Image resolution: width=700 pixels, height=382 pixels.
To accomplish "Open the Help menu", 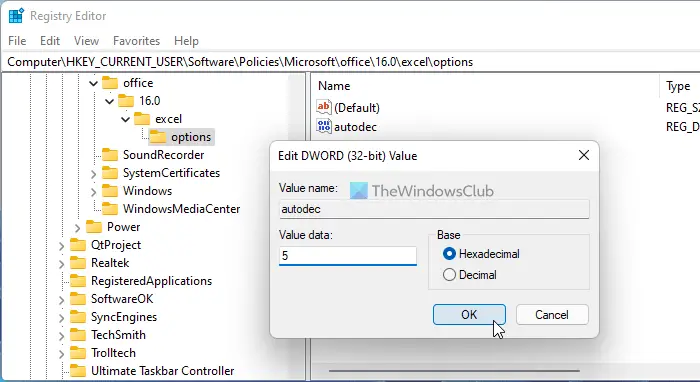I will (186, 41).
